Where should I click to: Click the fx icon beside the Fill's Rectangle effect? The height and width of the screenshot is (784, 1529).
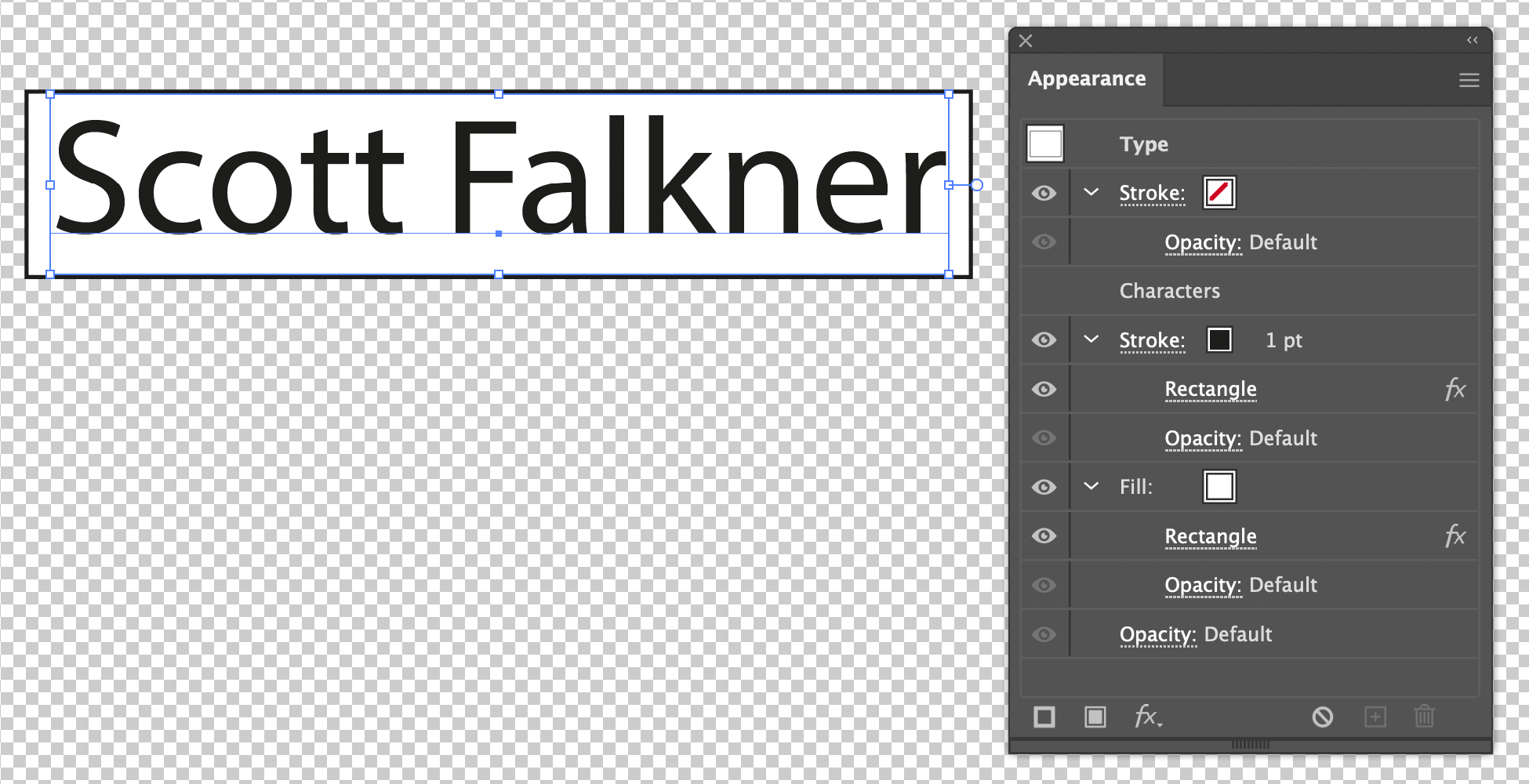pos(1455,535)
